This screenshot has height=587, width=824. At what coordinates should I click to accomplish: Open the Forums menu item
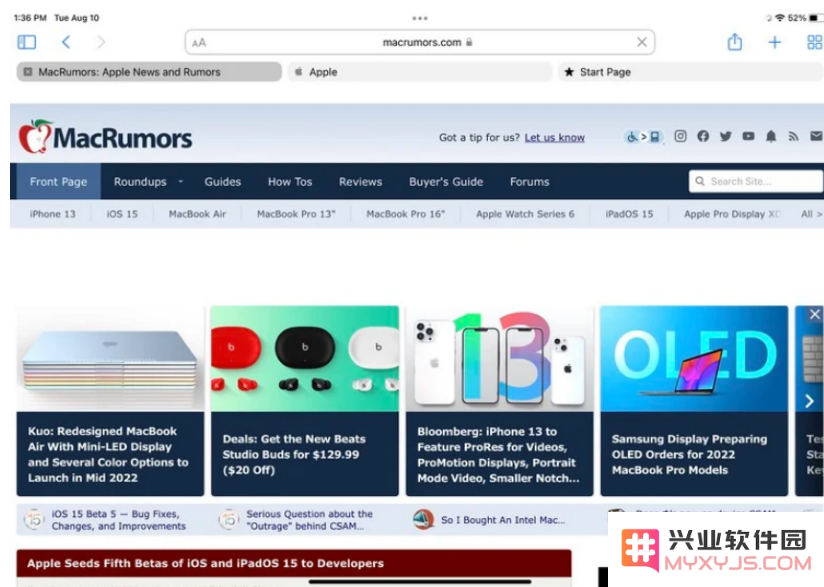coord(529,182)
